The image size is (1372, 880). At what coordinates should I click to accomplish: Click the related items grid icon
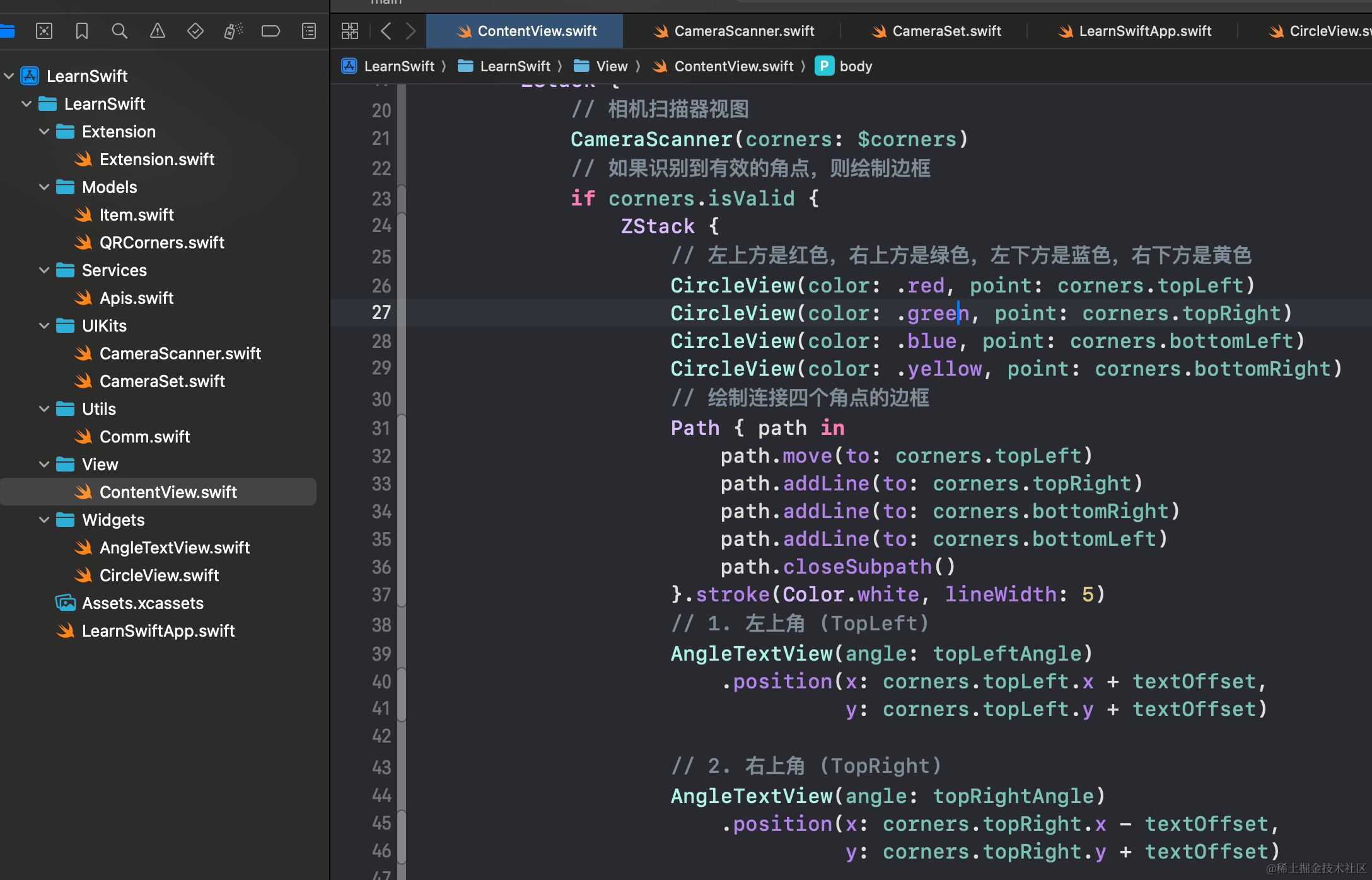(350, 31)
